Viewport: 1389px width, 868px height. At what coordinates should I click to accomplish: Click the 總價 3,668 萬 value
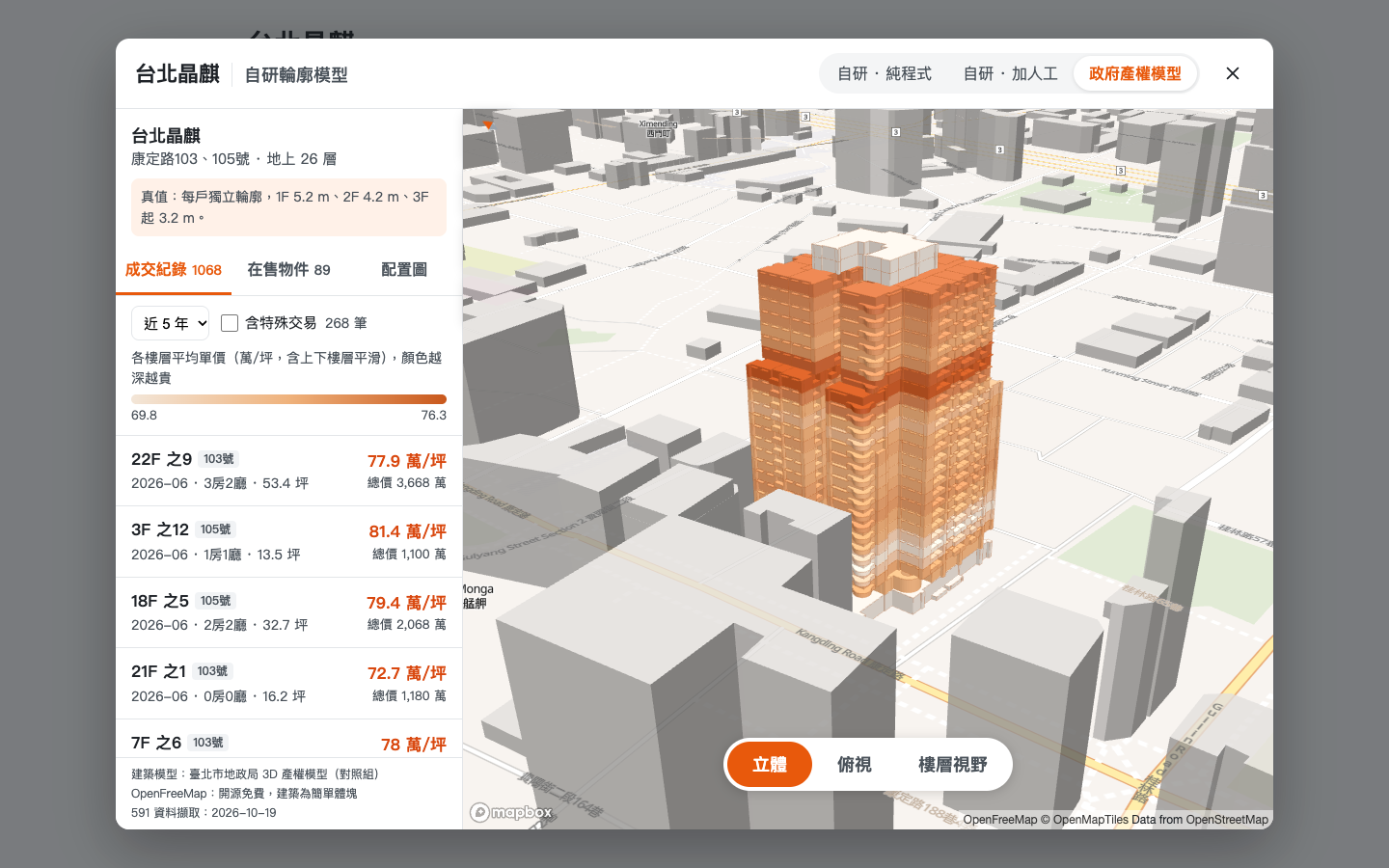coord(406,483)
